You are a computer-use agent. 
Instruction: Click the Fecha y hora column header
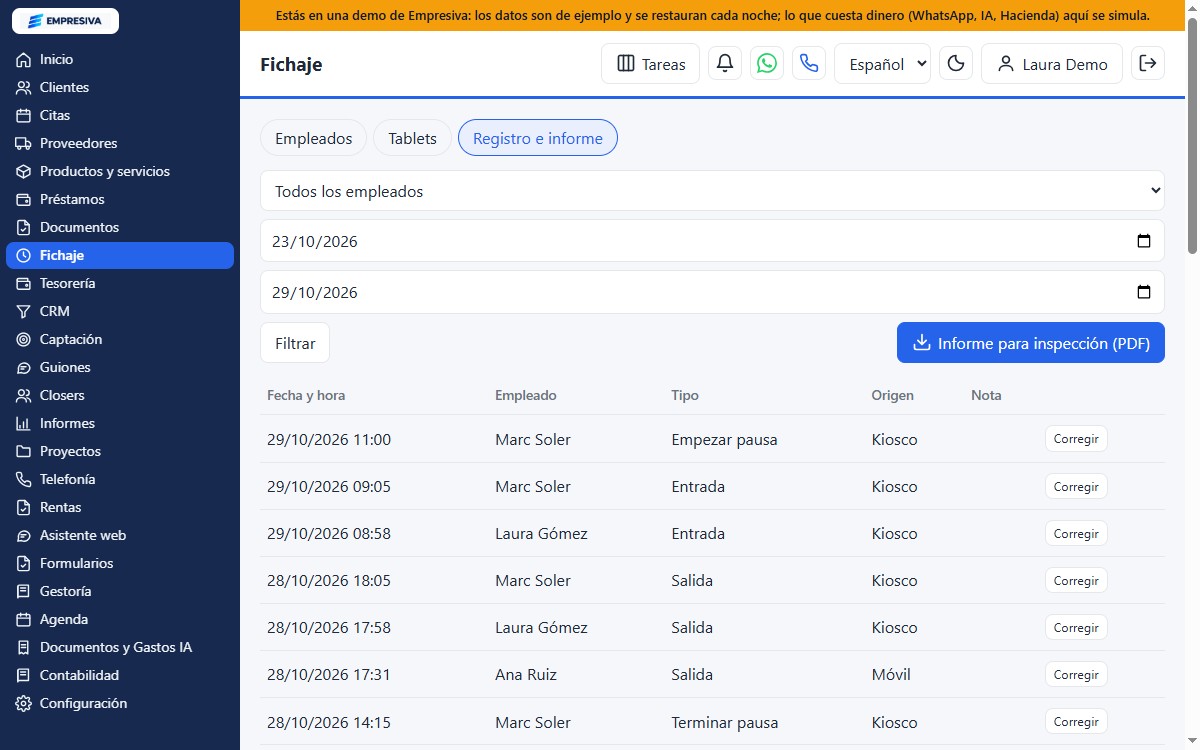pyautogui.click(x=306, y=395)
